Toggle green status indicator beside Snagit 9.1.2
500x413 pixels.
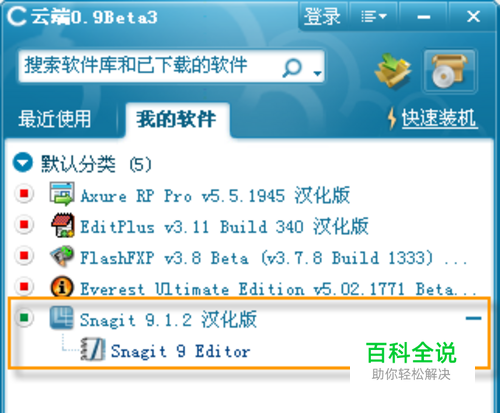[x=24, y=317]
